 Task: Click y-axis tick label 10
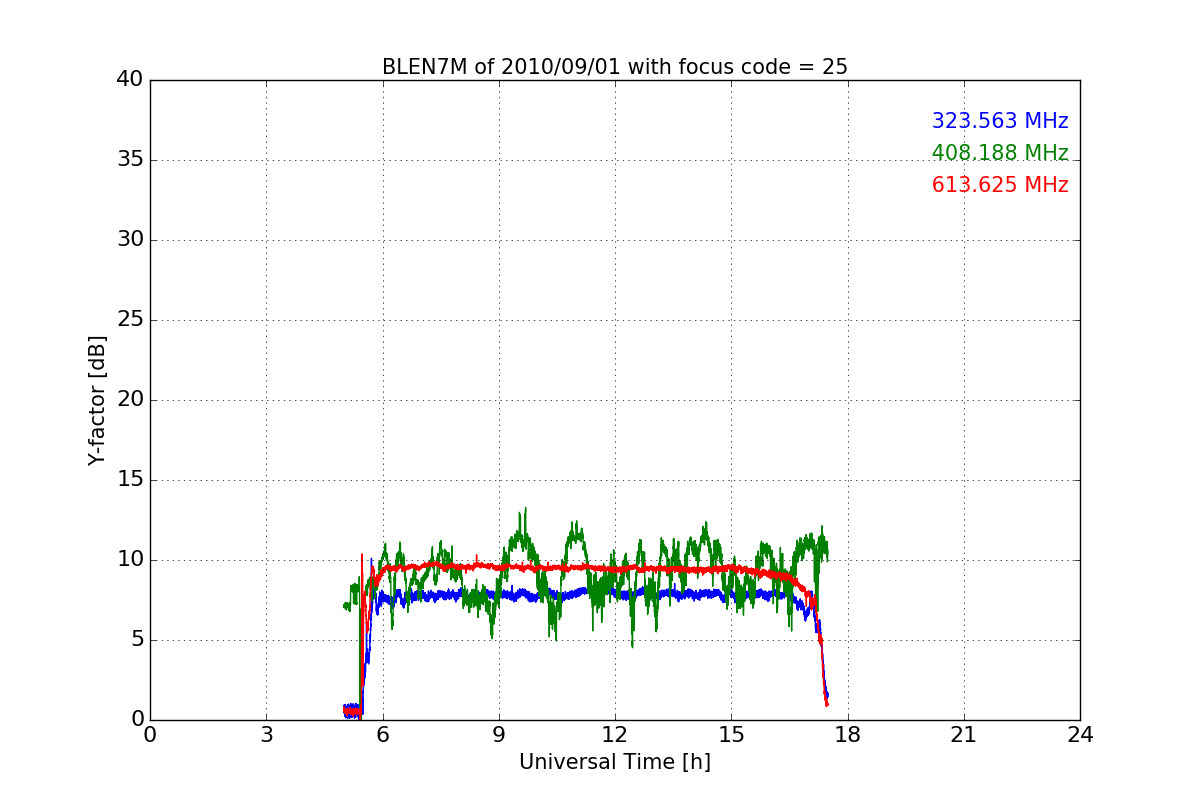coord(129,560)
